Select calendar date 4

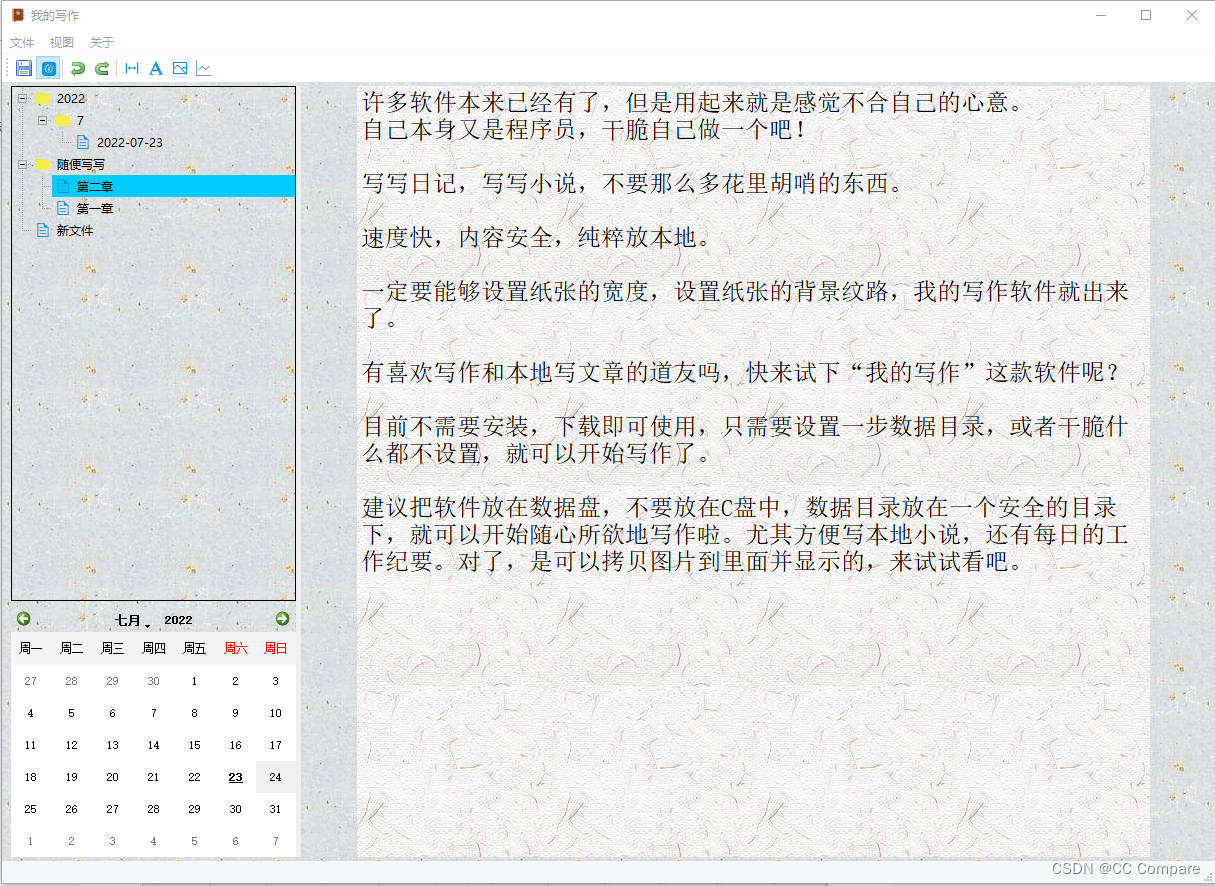(x=30, y=713)
